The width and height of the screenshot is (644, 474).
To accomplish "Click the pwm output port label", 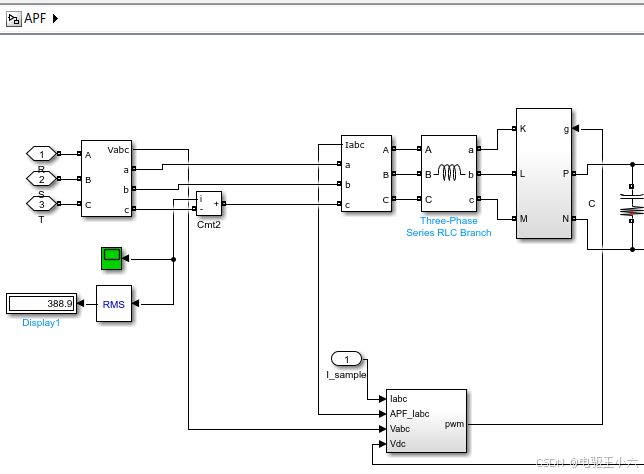I will tap(454, 424).
